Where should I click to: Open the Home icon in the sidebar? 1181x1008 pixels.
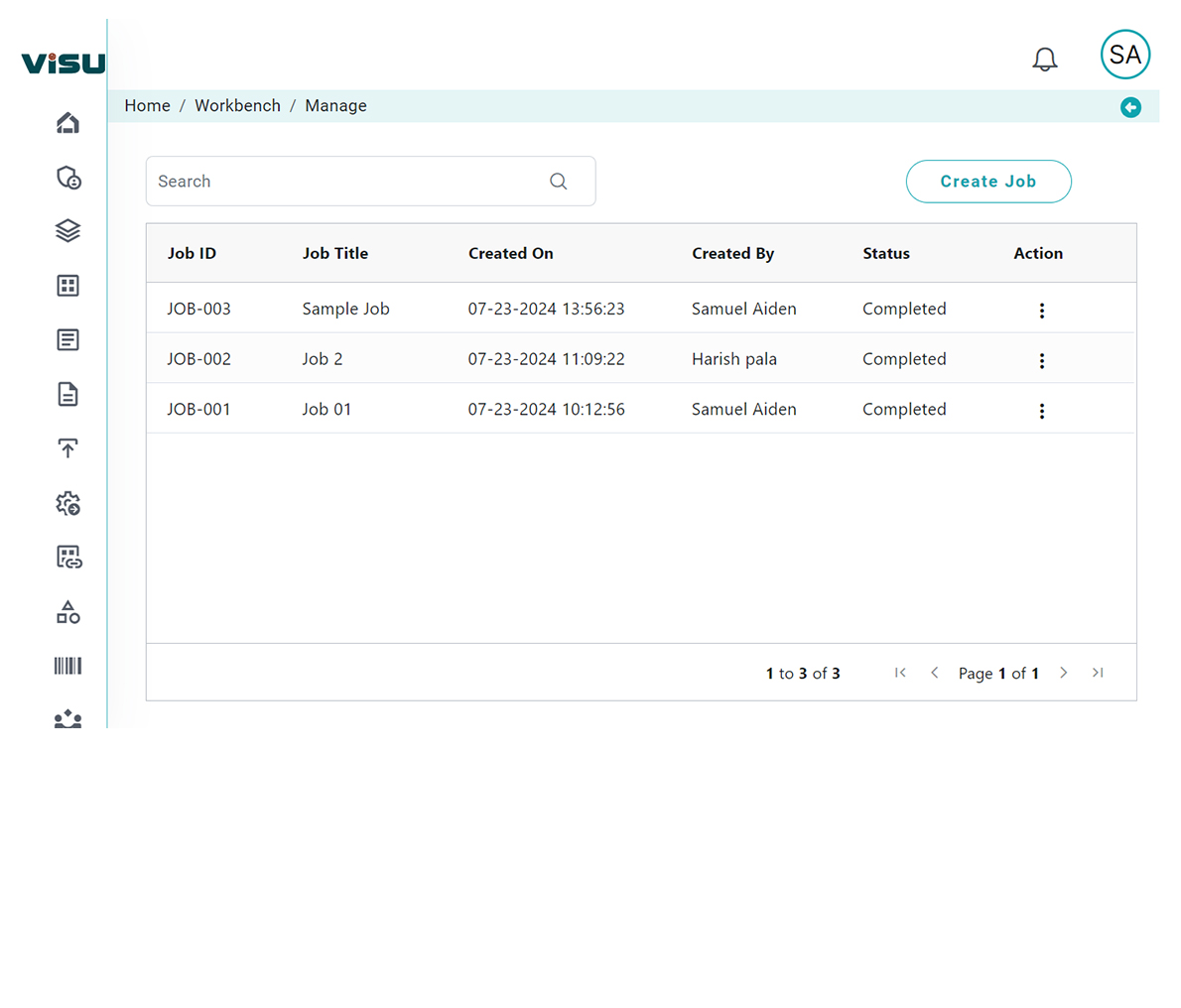point(67,123)
